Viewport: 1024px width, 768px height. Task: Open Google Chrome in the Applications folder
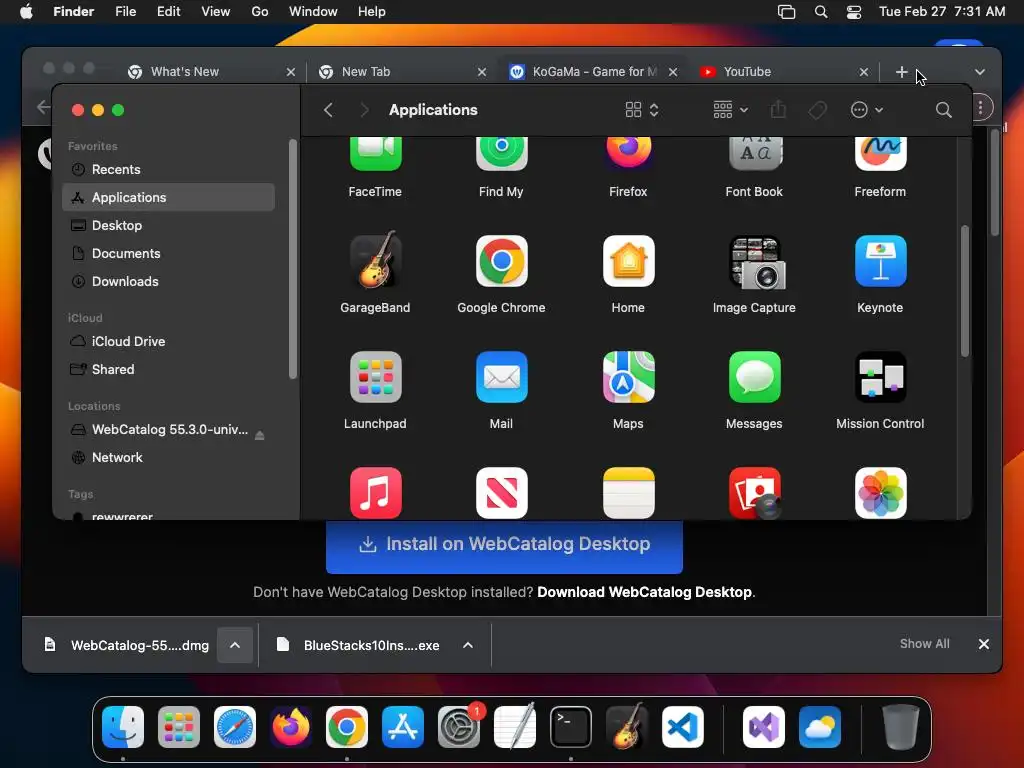[x=501, y=261]
